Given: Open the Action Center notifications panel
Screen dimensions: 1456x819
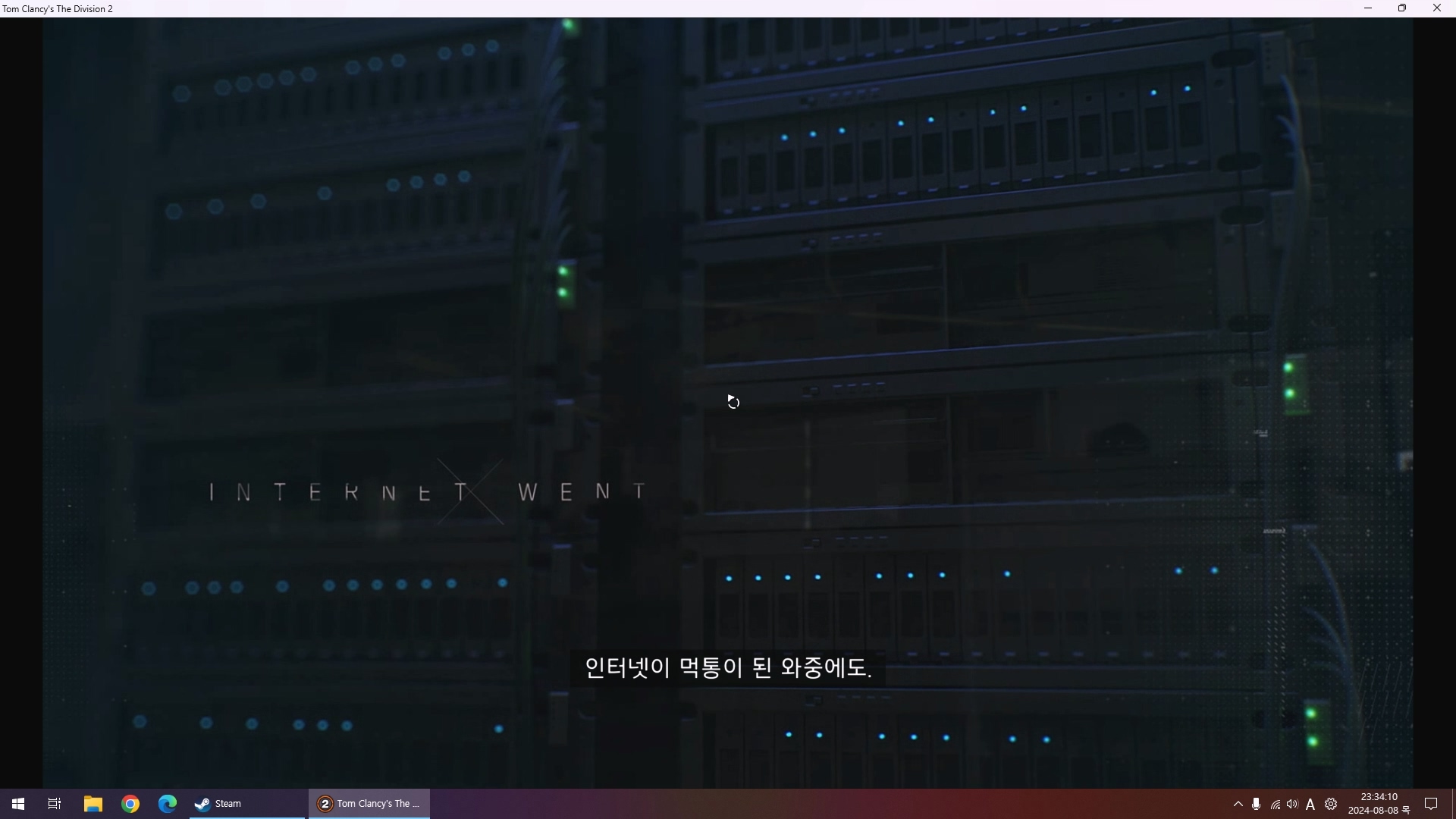Looking at the screenshot, I should (1431, 804).
